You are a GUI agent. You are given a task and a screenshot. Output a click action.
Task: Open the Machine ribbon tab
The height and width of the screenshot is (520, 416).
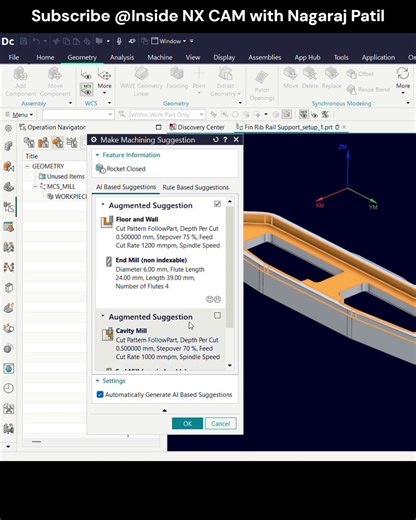(160, 57)
